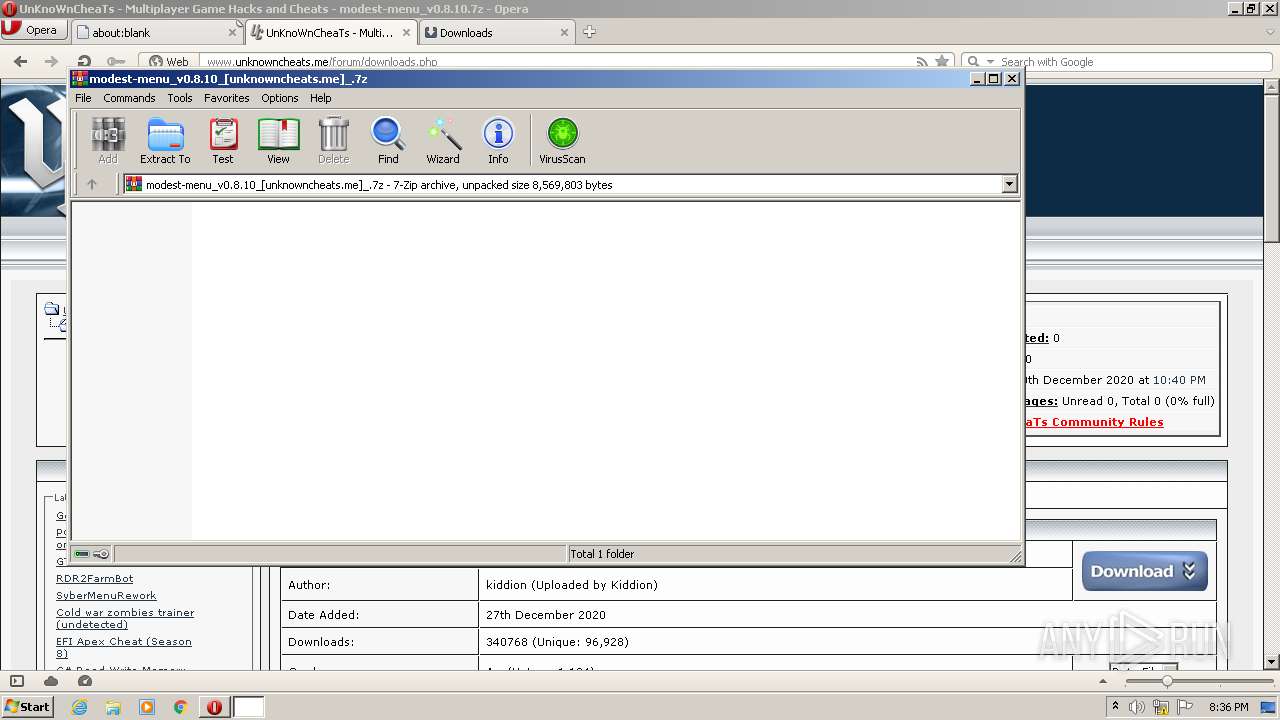Image resolution: width=1280 pixels, height=720 pixels.
Task: Go back in Opera browser
Action: [20, 61]
